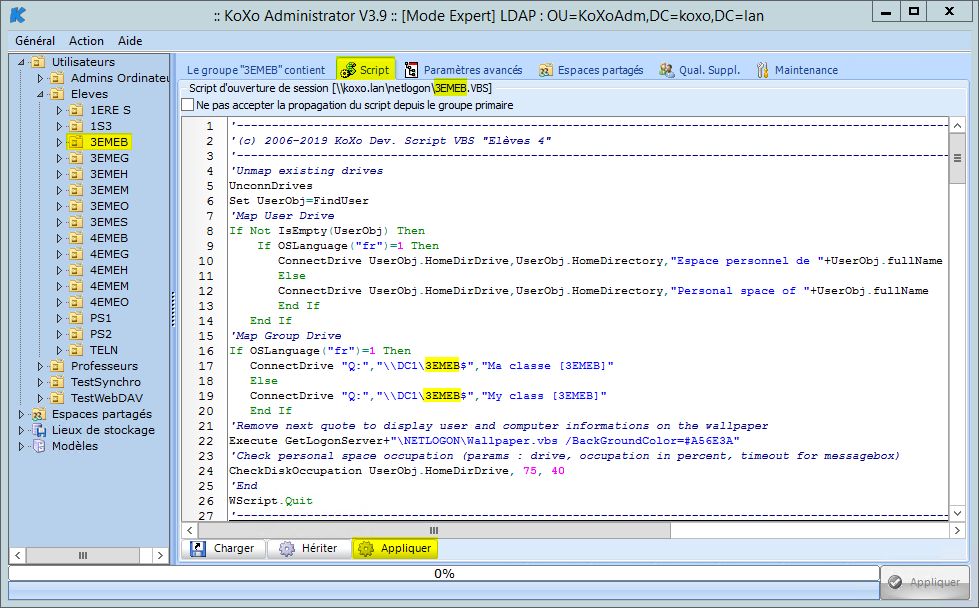Click the PS1 folder icon
Viewport: 979px width, 608px height.
pos(76,318)
